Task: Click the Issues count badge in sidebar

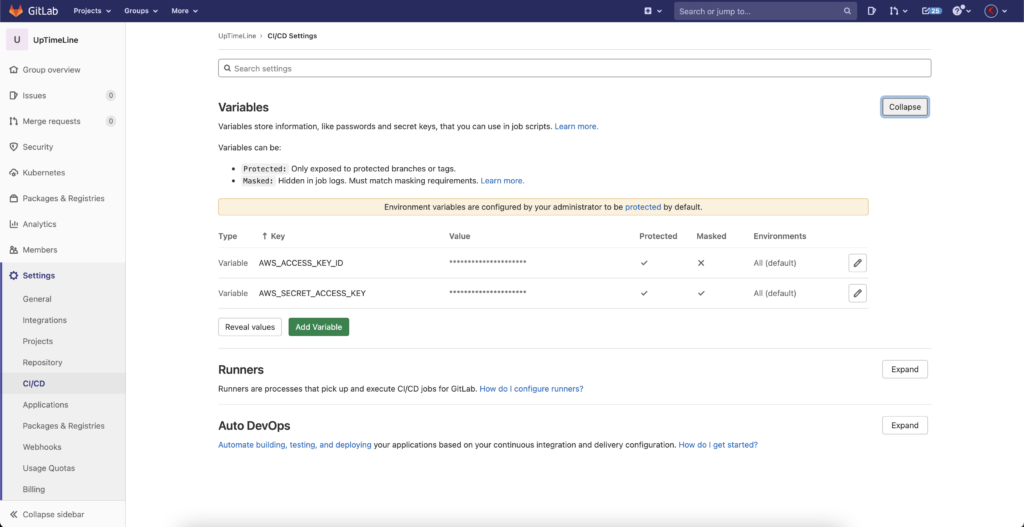Action: pos(111,95)
